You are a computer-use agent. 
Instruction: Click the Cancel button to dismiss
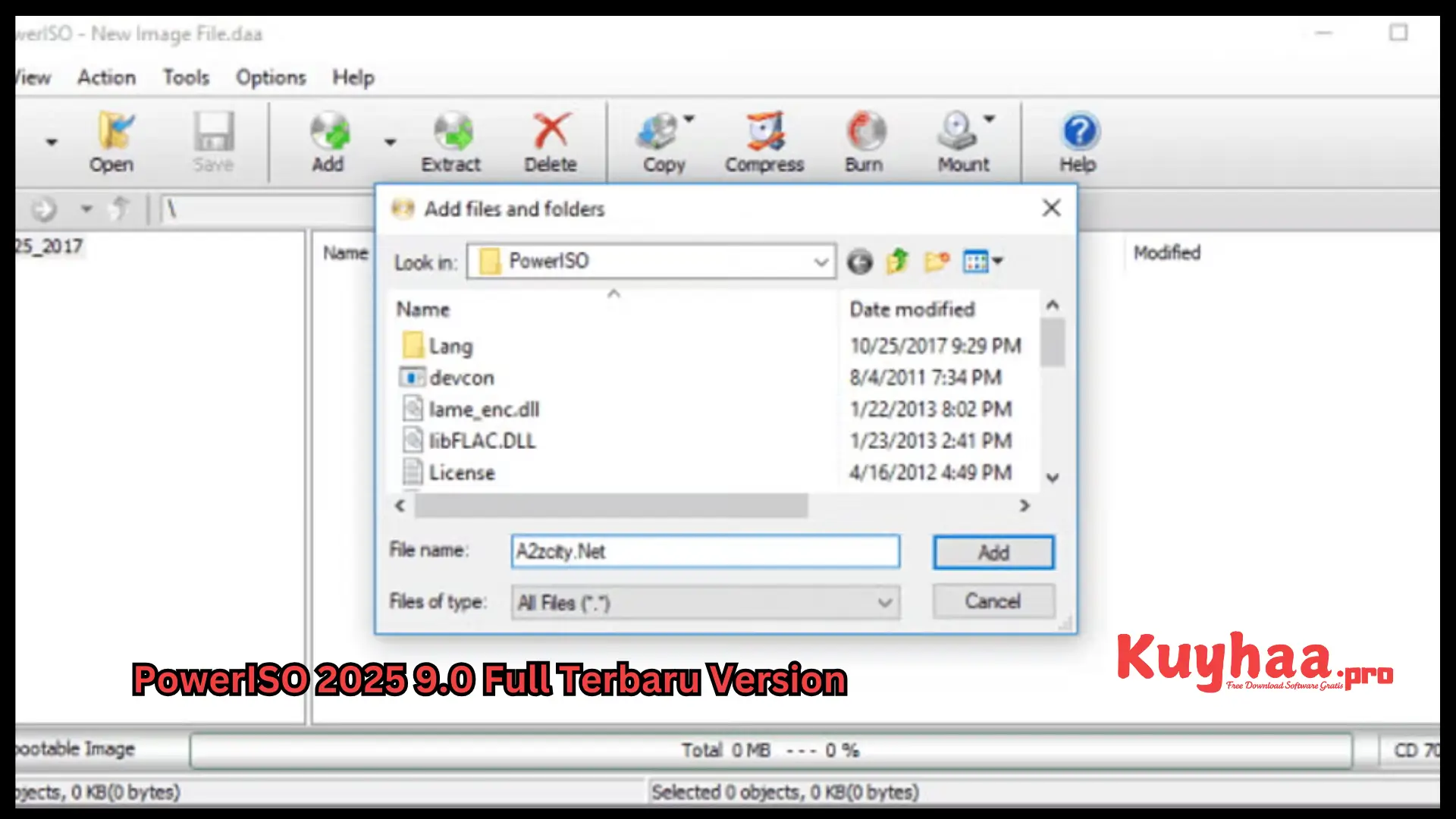coord(993,601)
